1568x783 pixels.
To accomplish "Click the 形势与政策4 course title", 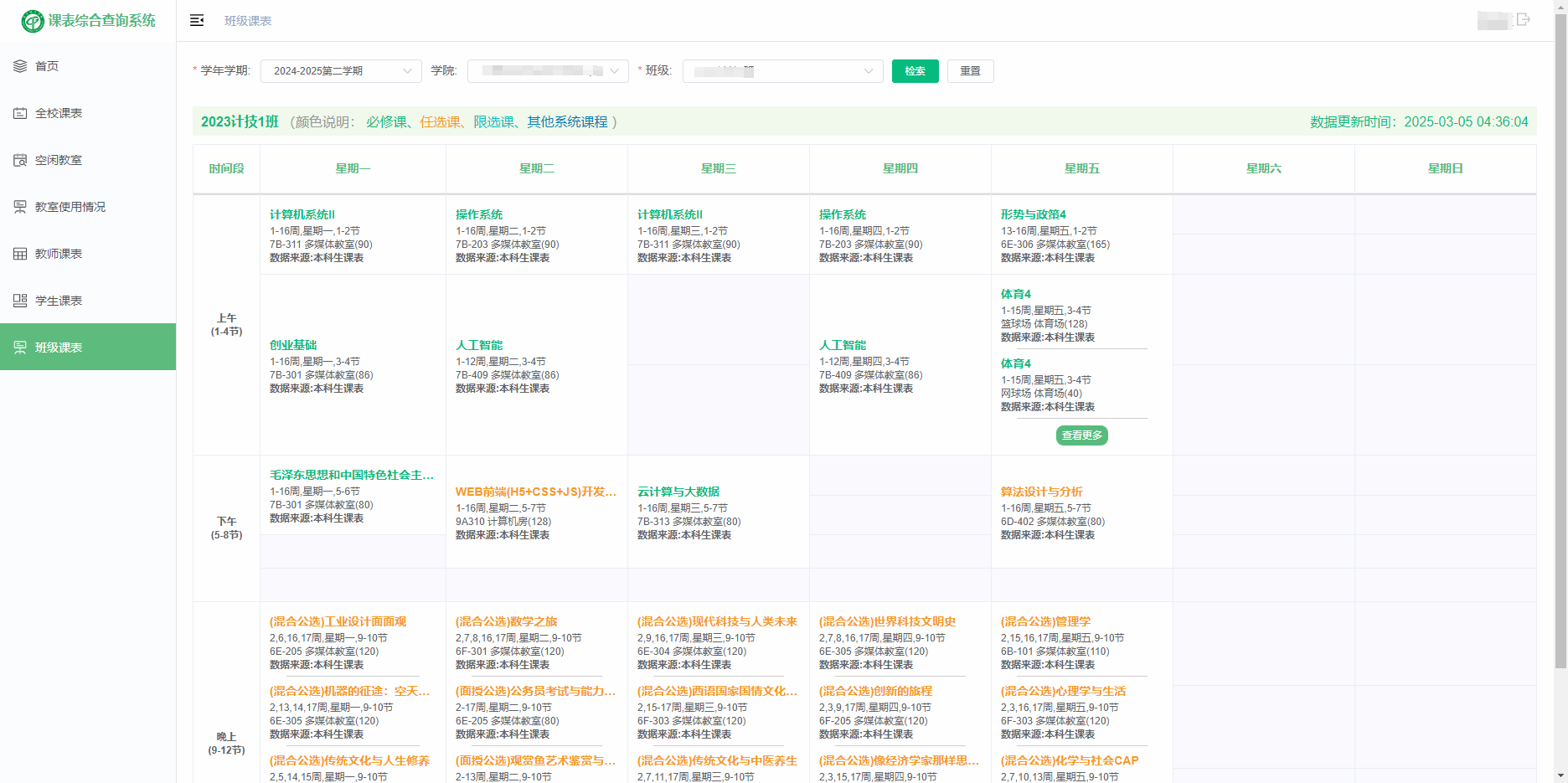I will coord(1034,215).
